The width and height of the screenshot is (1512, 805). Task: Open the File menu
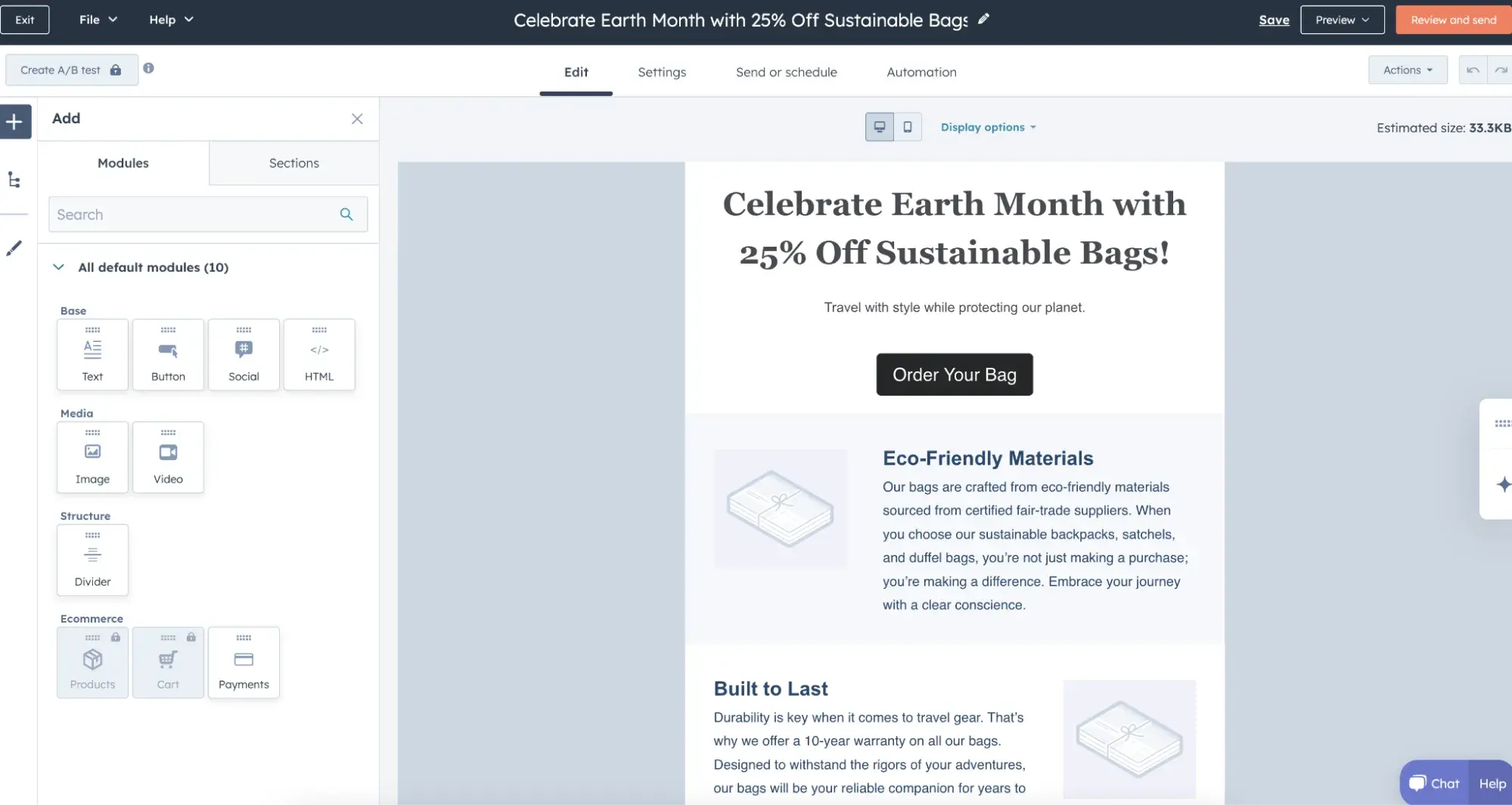pos(96,20)
